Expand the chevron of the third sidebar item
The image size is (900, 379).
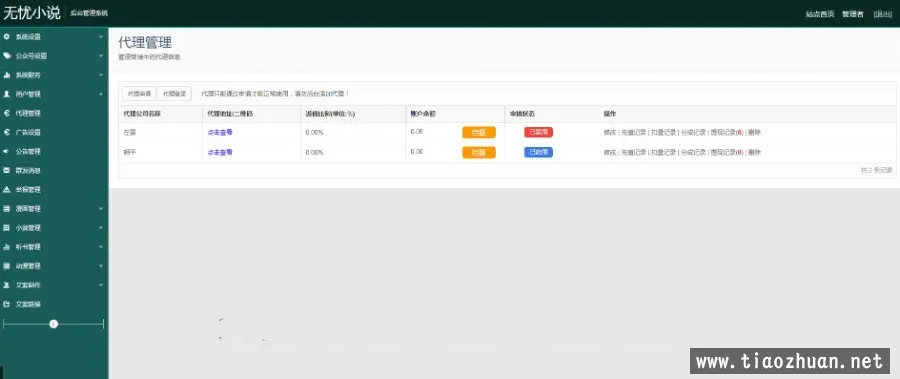click(101, 75)
